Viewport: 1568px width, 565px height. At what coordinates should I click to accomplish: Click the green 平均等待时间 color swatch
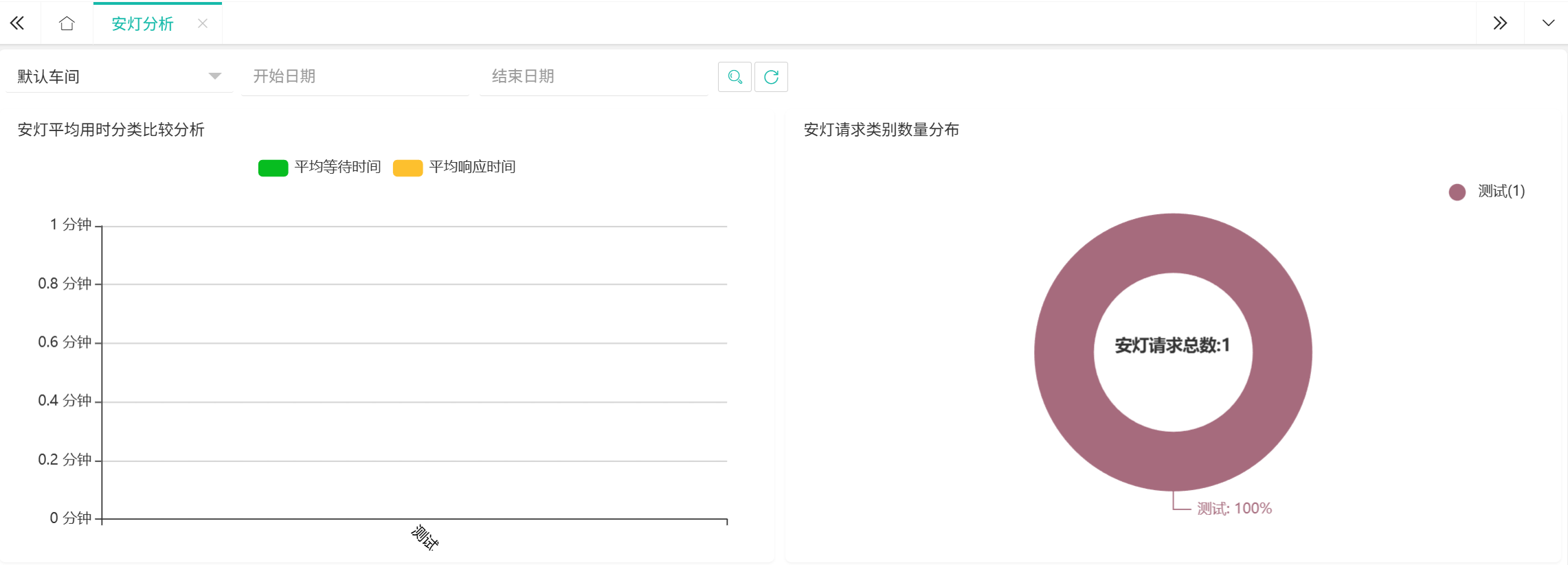click(x=273, y=168)
